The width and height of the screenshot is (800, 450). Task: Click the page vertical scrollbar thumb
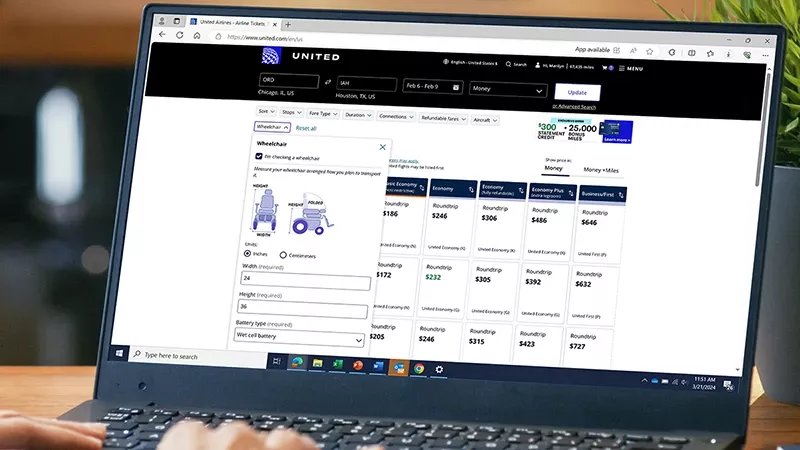tap(762, 130)
